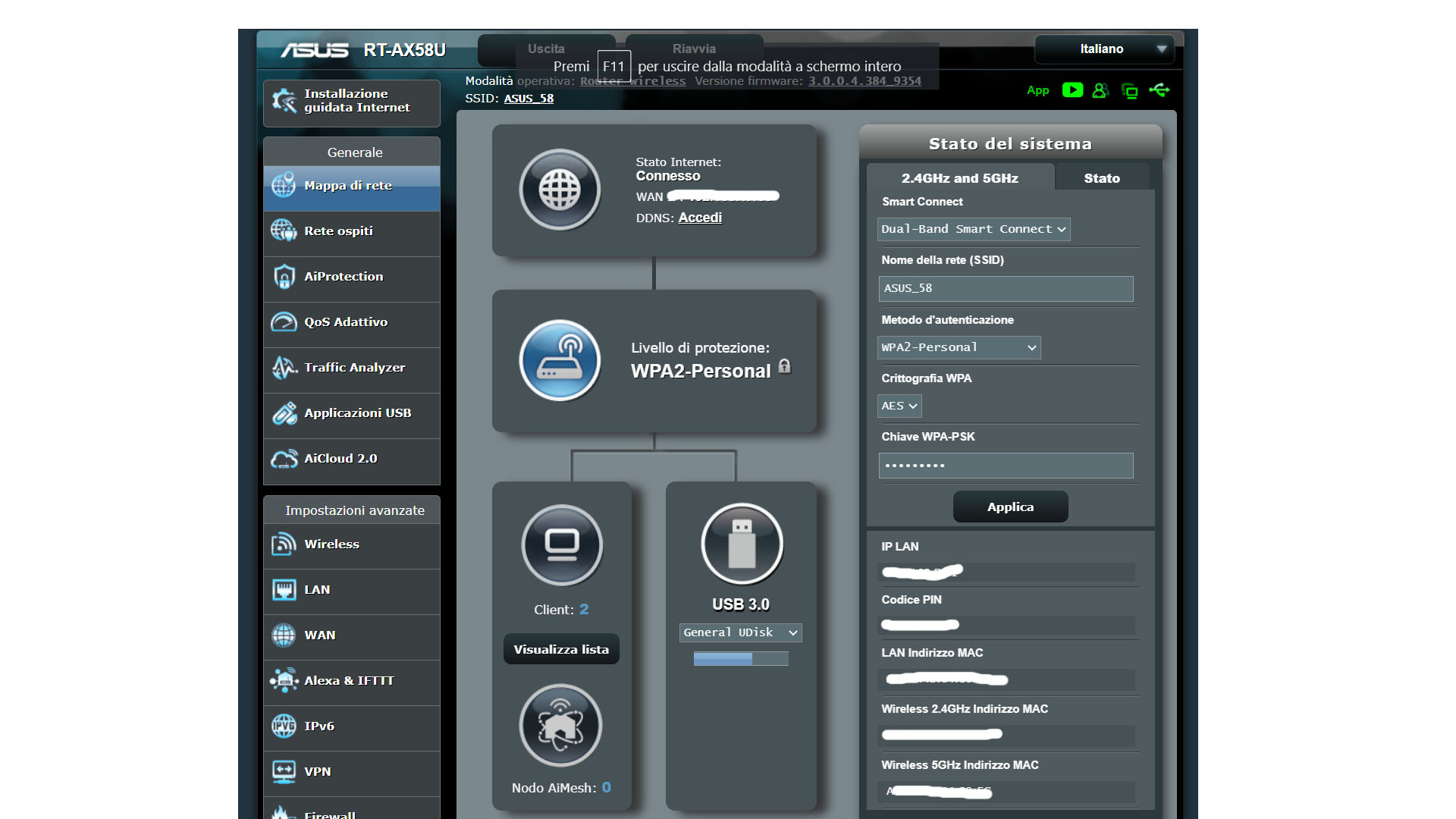Open WAN advanced settings
Screen dimensions: 1456x819
click(x=352, y=635)
